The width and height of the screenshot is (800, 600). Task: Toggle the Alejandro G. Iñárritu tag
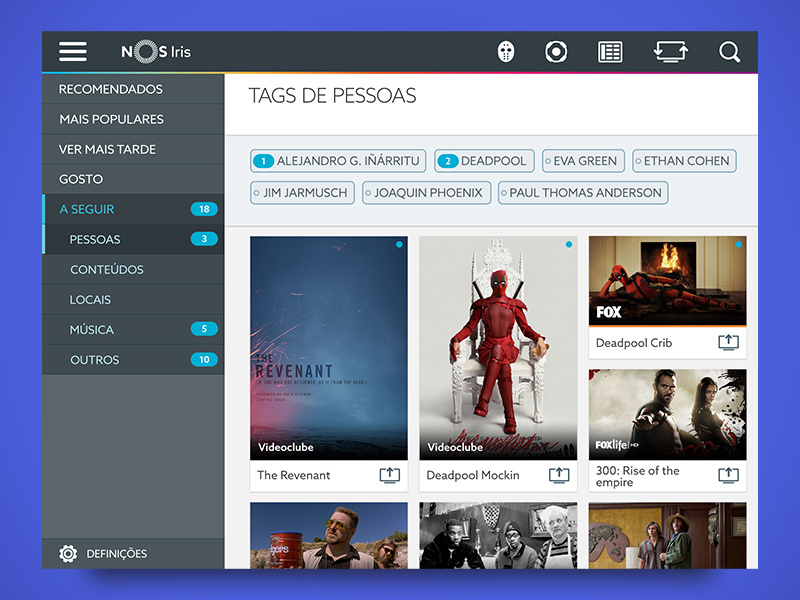[338, 161]
